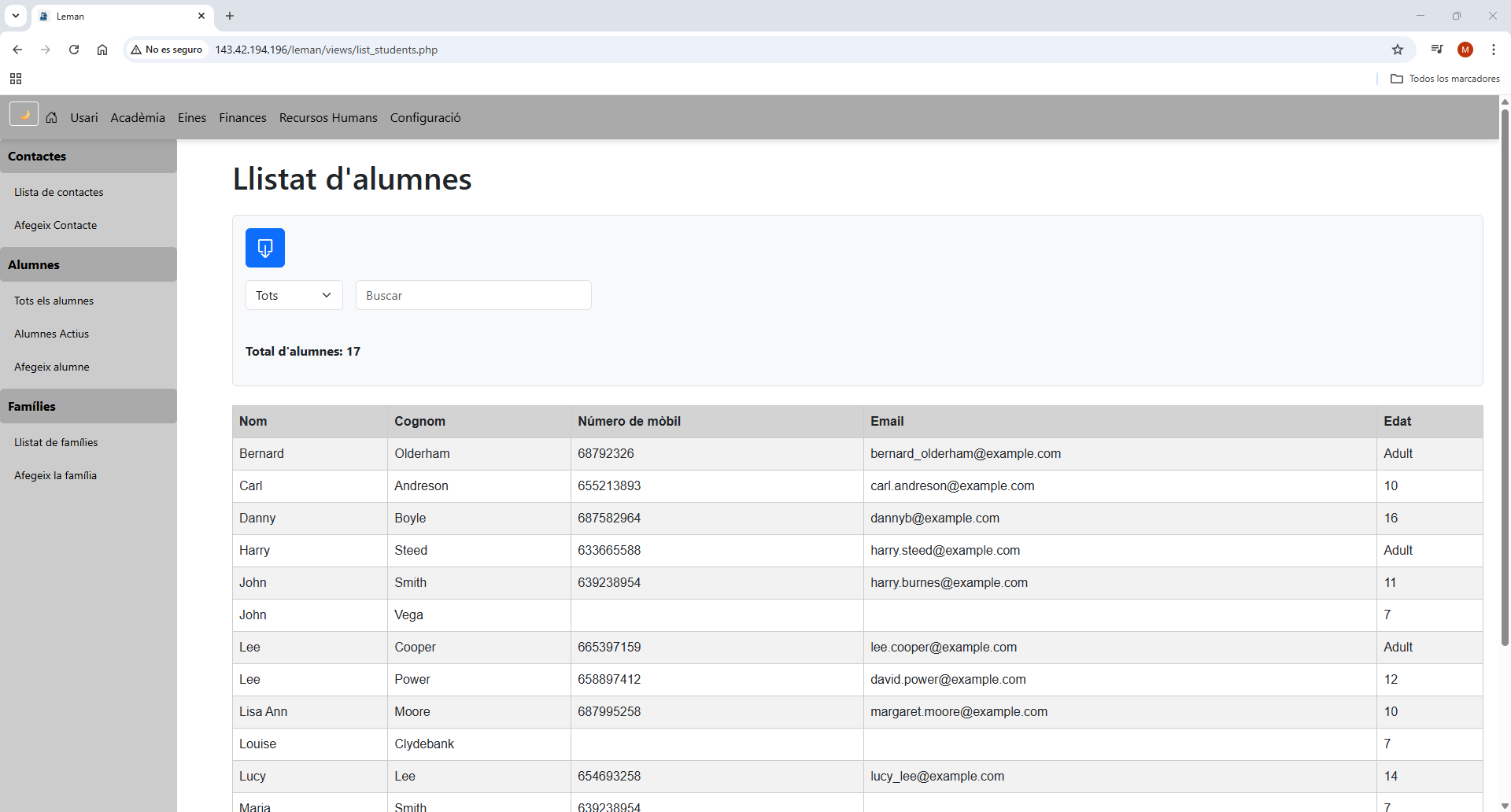The image size is (1511, 812).
Task: Select the Bernard row name cell
Action: pyautogui.click(x=310, y=453)
